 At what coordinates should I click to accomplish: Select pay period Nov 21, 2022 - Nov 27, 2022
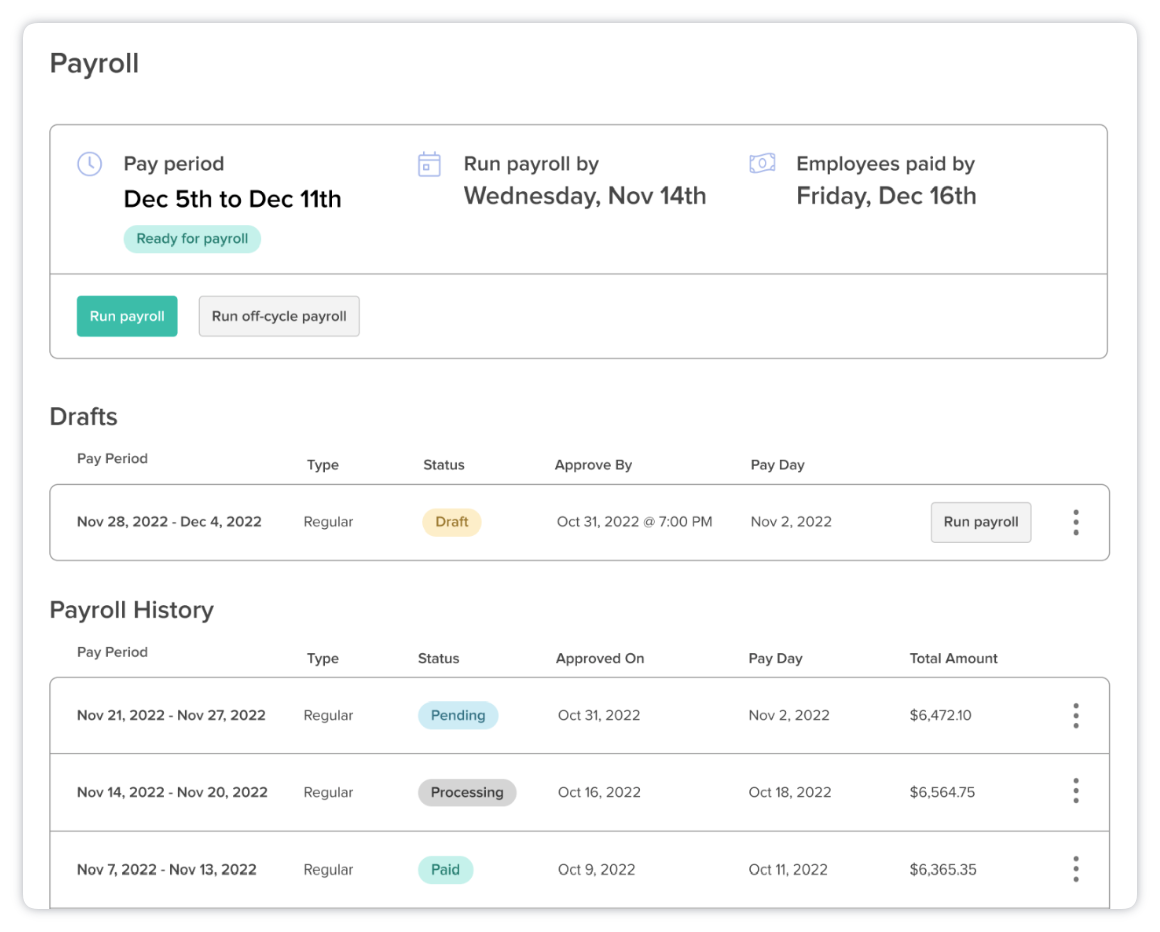coord(171,715)
